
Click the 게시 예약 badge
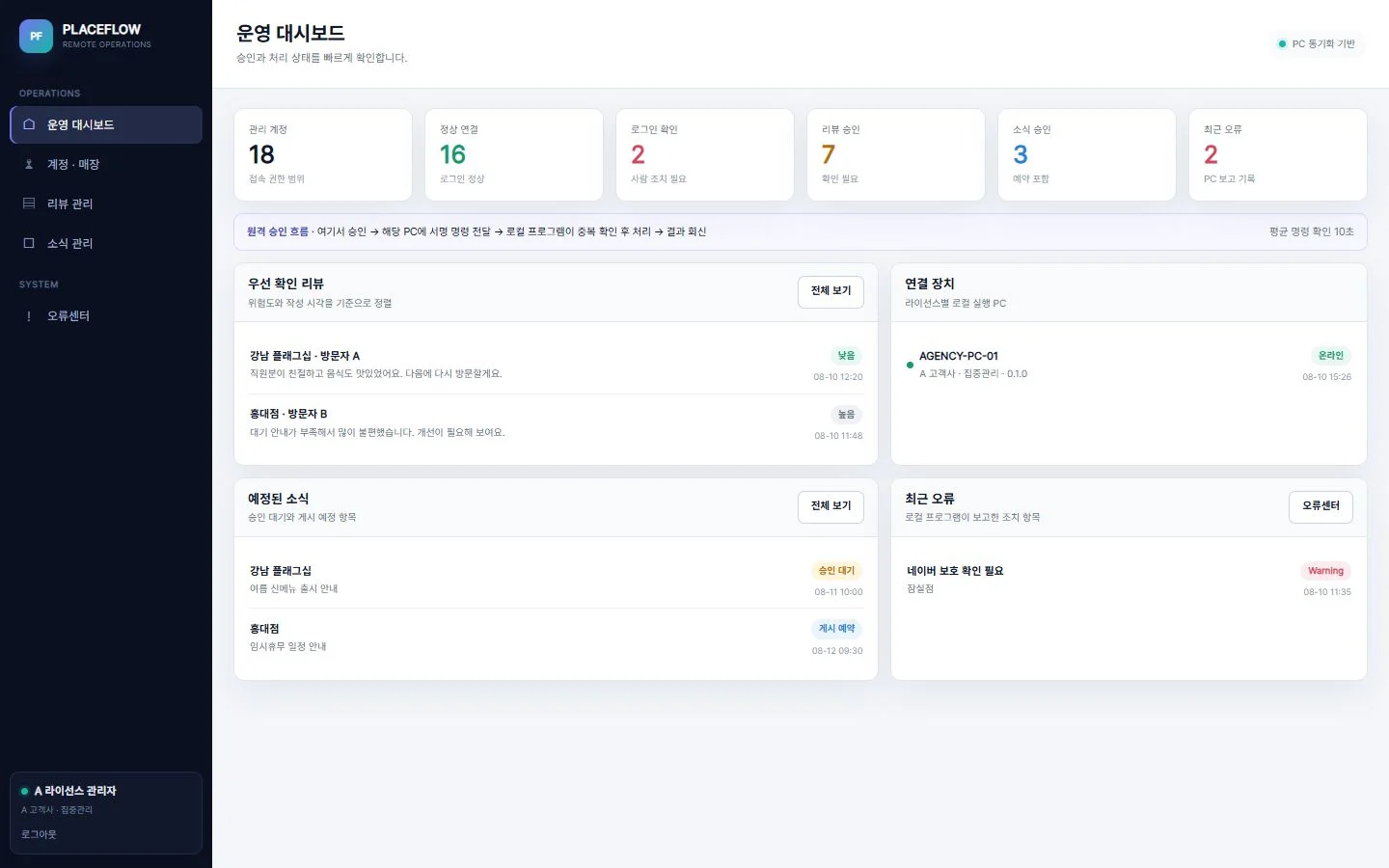(x=836, y=629)
